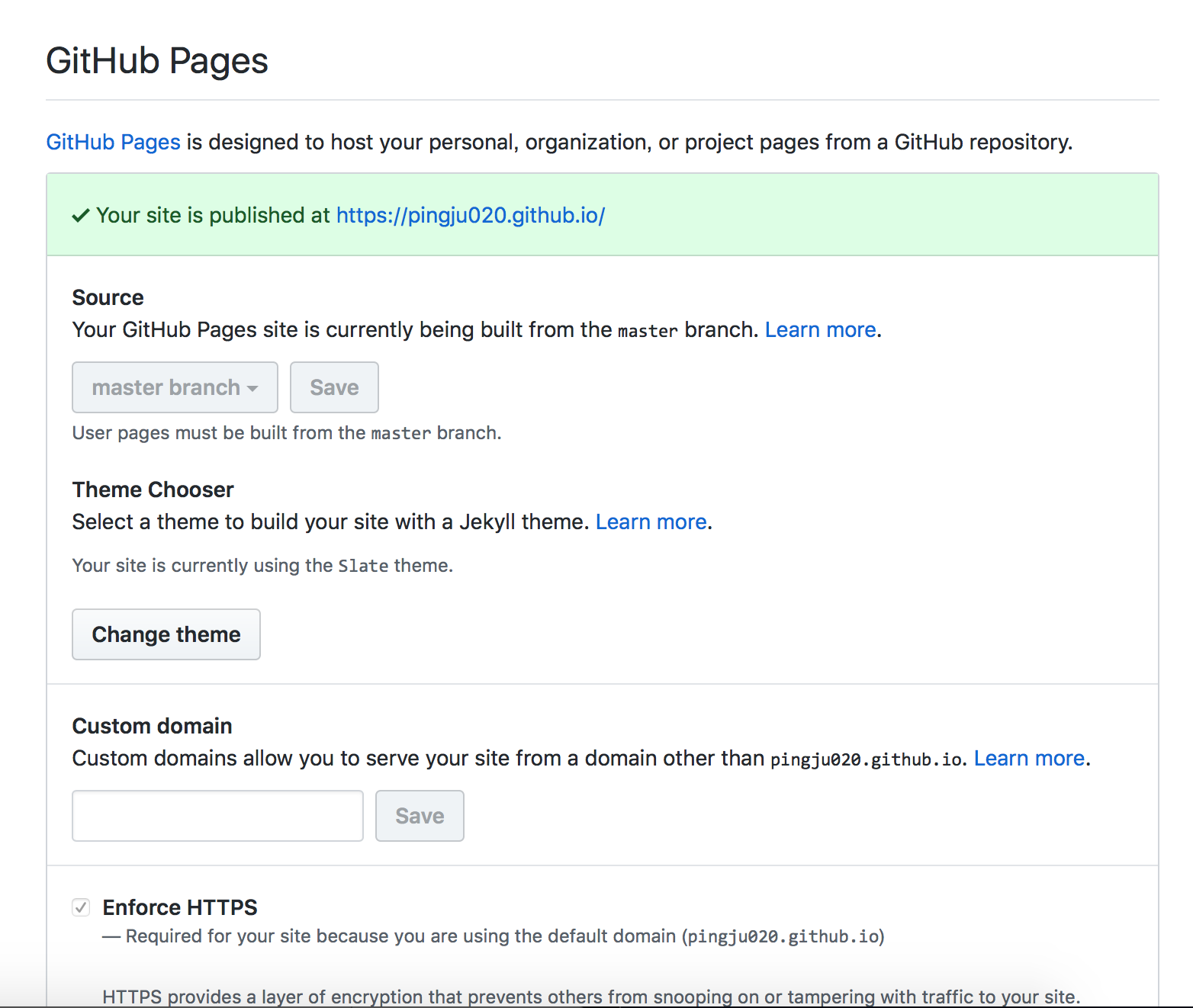Click the Custom domain section heading

coord(152,726)
